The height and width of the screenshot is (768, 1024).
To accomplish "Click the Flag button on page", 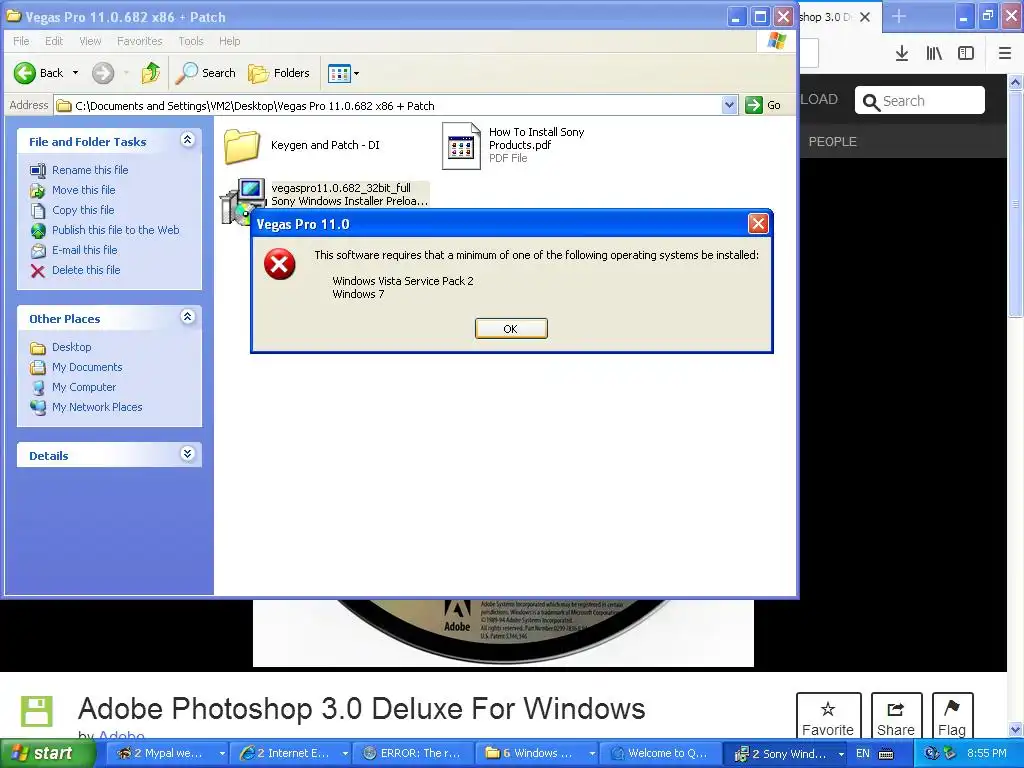I will [952, 716].
